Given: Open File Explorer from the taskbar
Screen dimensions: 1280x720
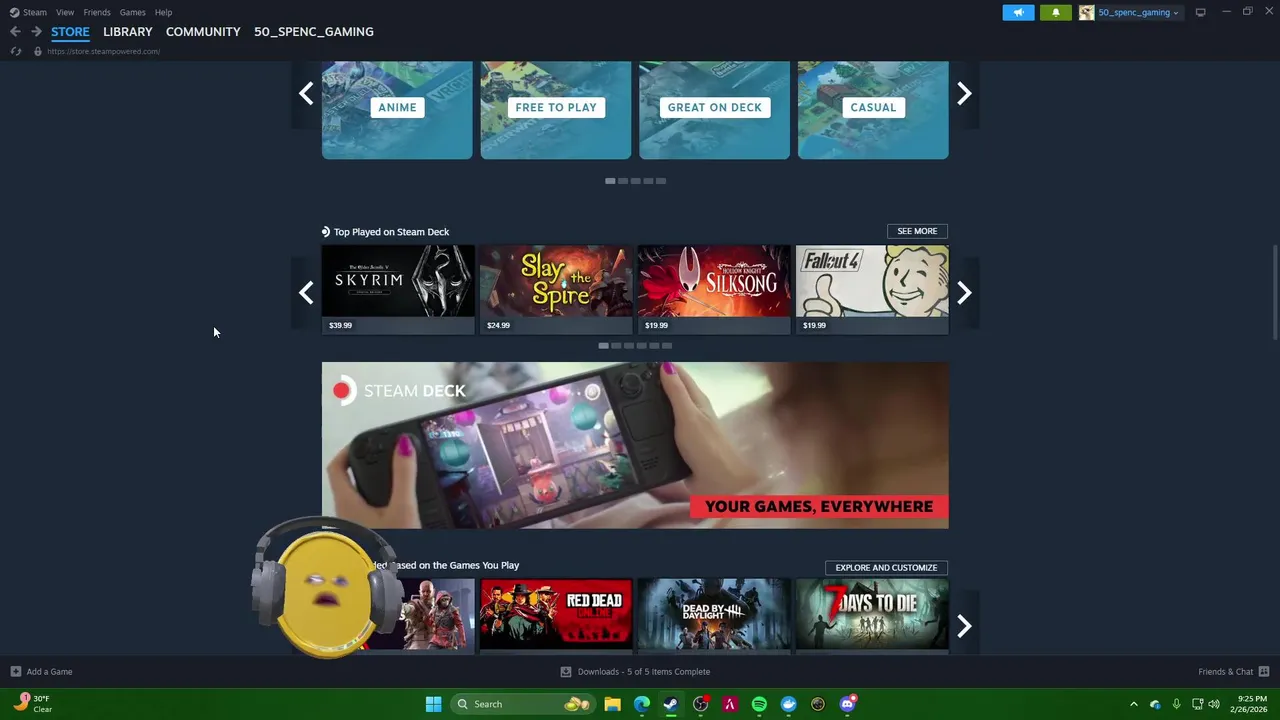Looking at the screenshot, I should pos(612,704).
